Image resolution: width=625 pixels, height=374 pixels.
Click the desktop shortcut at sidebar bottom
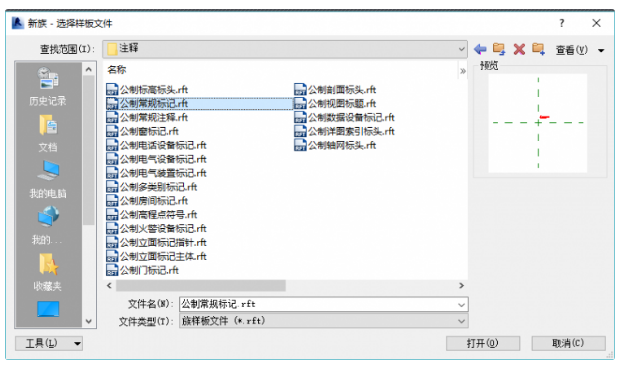[48, 309]
